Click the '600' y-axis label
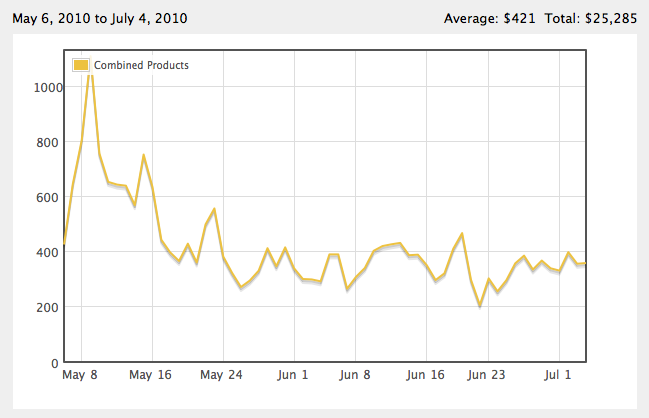Viewport: 649px width, 418px height. pyautogui.click(x=48, y=198)
